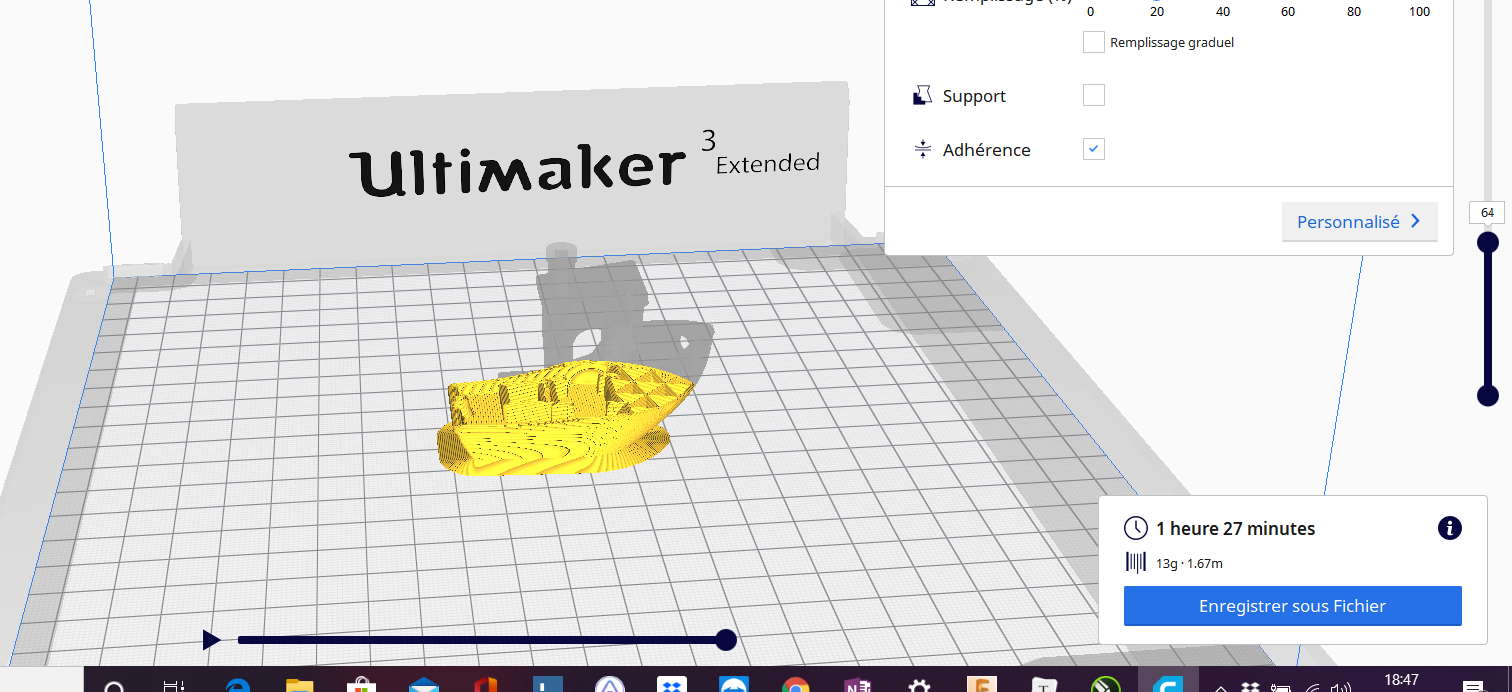Click the clock icon beside print time
The width and height of the screenshot is (1512, 692).
(x=1135, y=528)
